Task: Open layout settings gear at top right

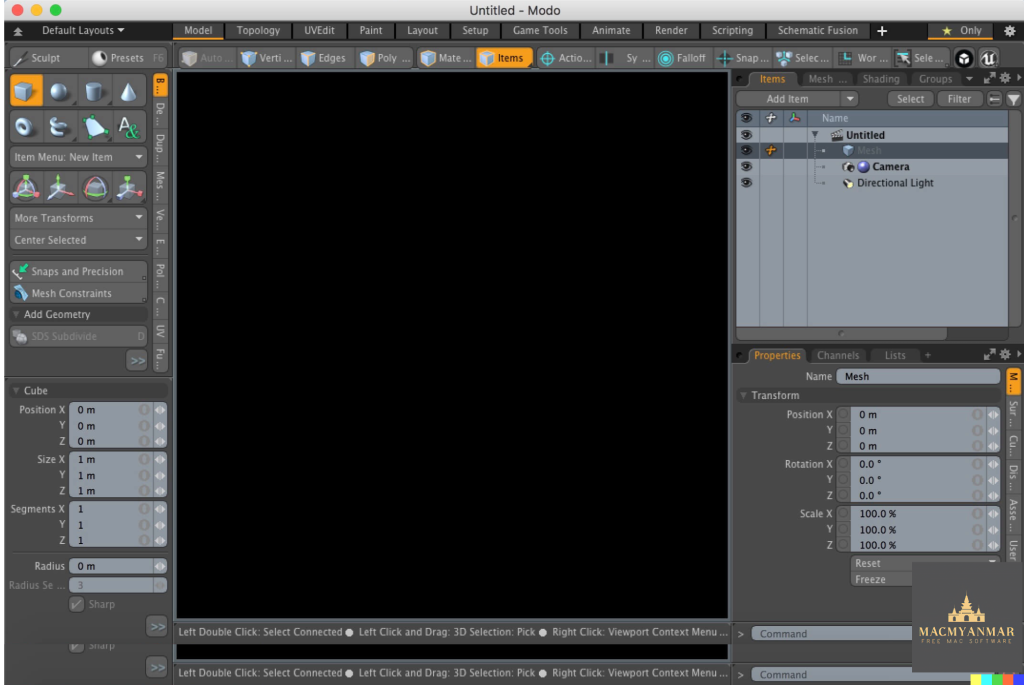Action: tap(1010, 31)
